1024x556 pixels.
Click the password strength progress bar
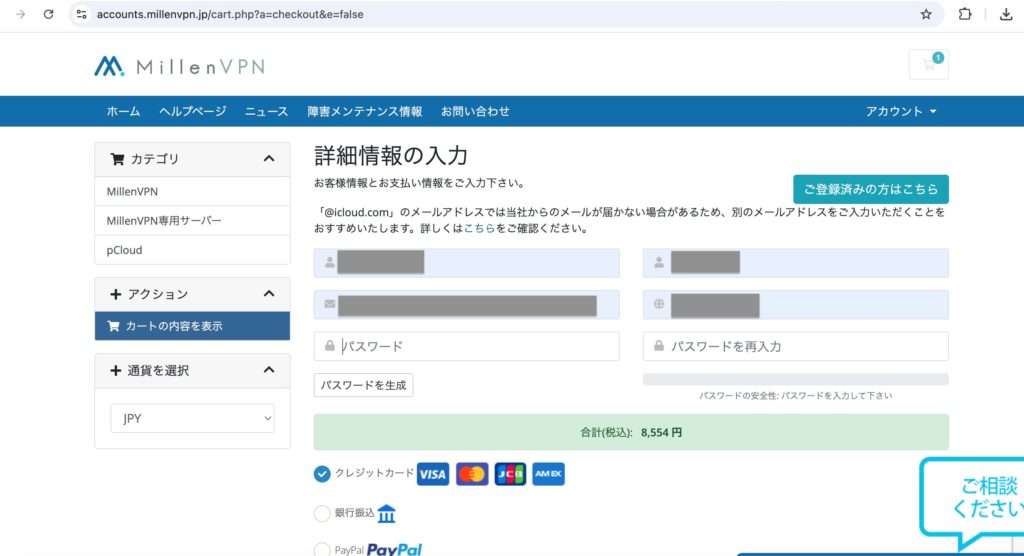[795, 380]
